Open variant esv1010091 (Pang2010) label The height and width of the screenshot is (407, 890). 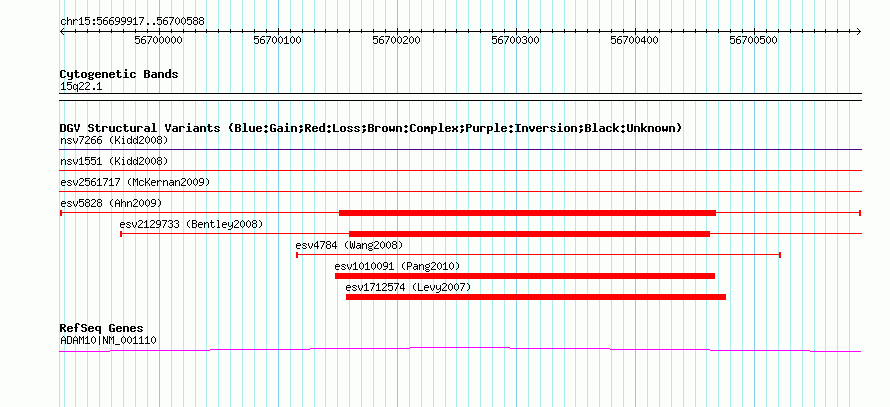[x=397, y=266]
